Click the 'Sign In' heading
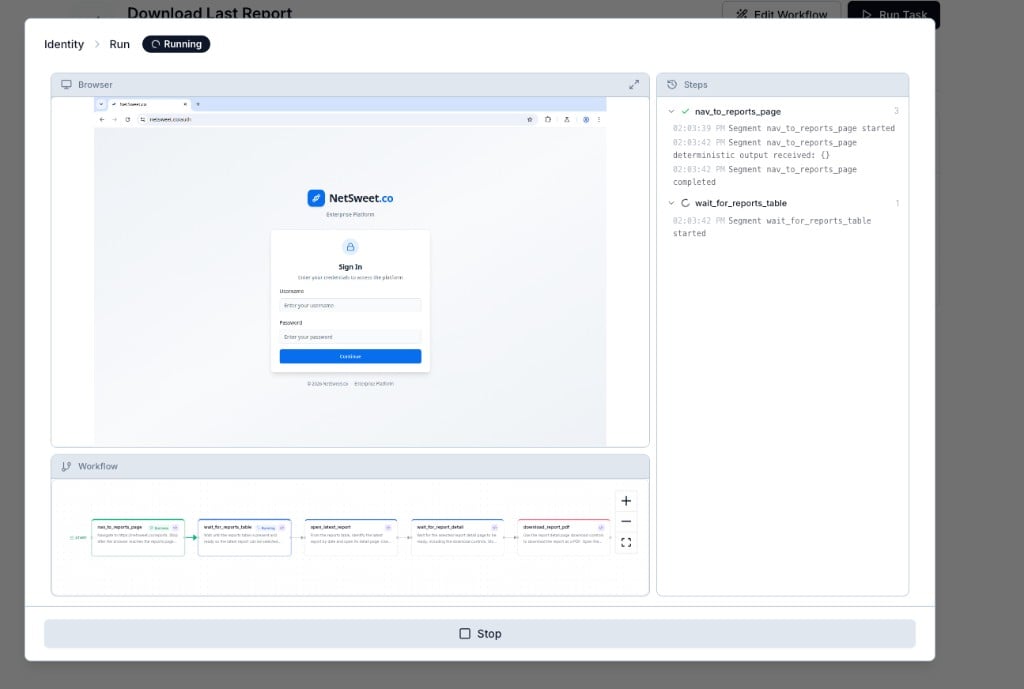Viewport: 1024px width, 689px height. 351,267
